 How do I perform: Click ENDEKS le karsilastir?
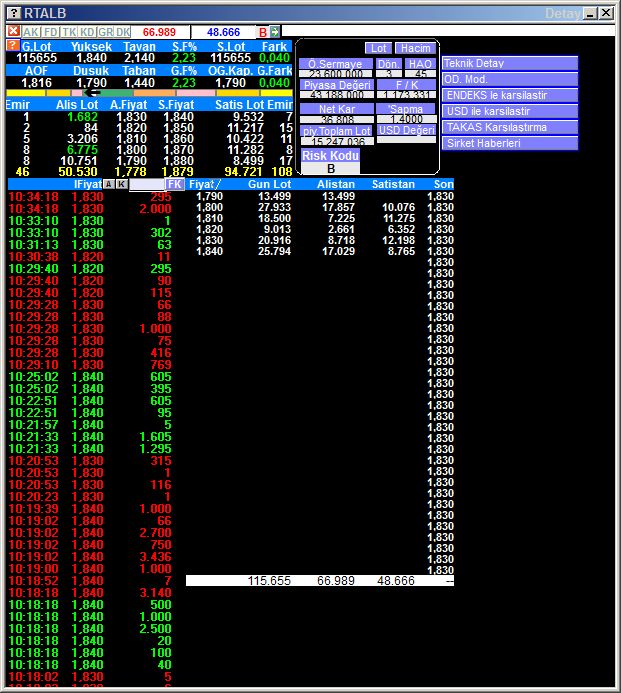510,95
